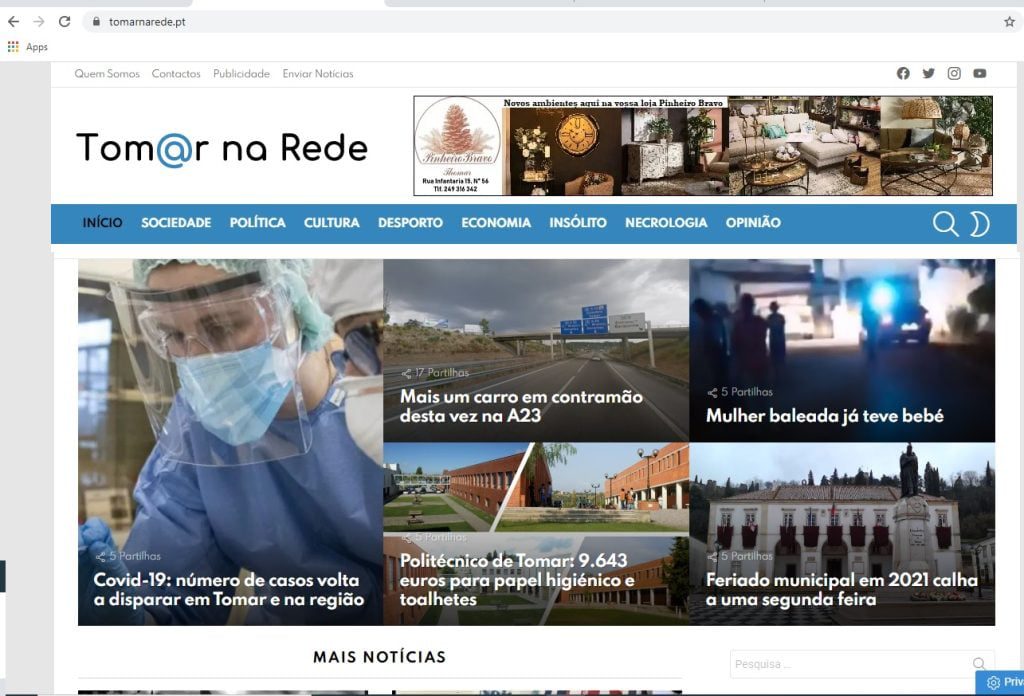Click the address bar URL tomarnarede.pt
This screenshot has width=1024, height=696.
coord(147,22)
